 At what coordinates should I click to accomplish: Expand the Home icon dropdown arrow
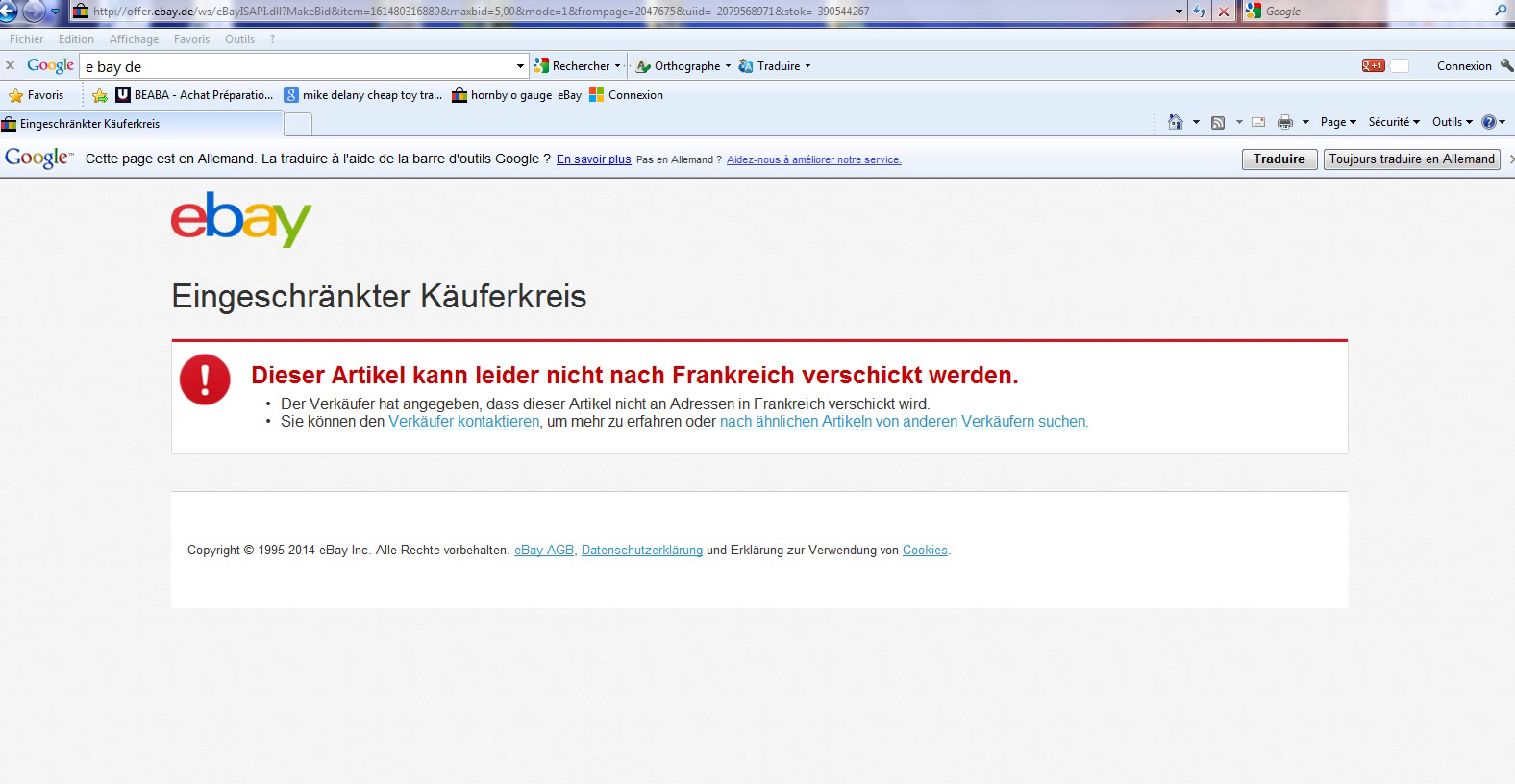point(1196,122)
